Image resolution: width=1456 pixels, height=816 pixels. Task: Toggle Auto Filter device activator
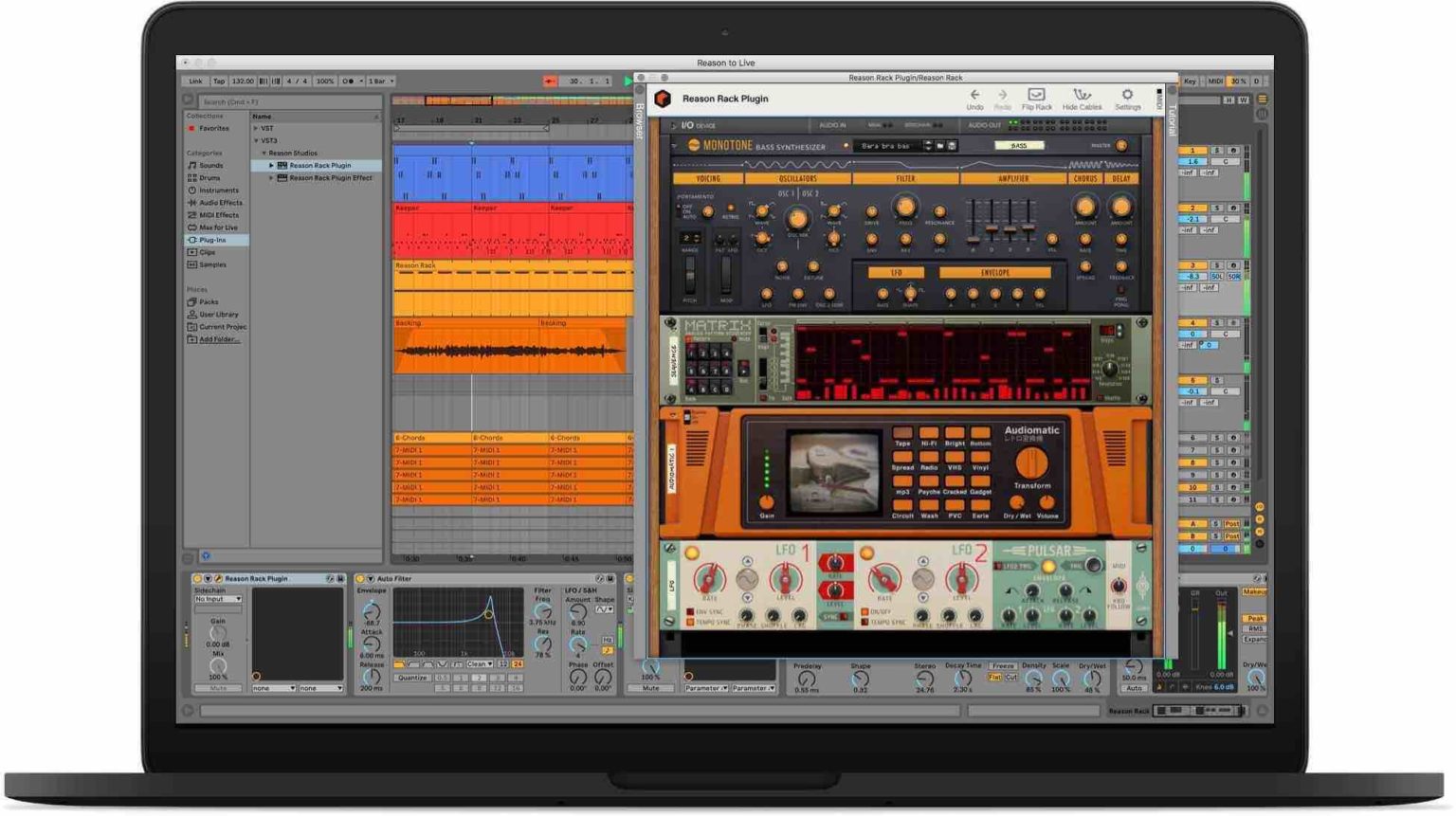pos(359,578)
